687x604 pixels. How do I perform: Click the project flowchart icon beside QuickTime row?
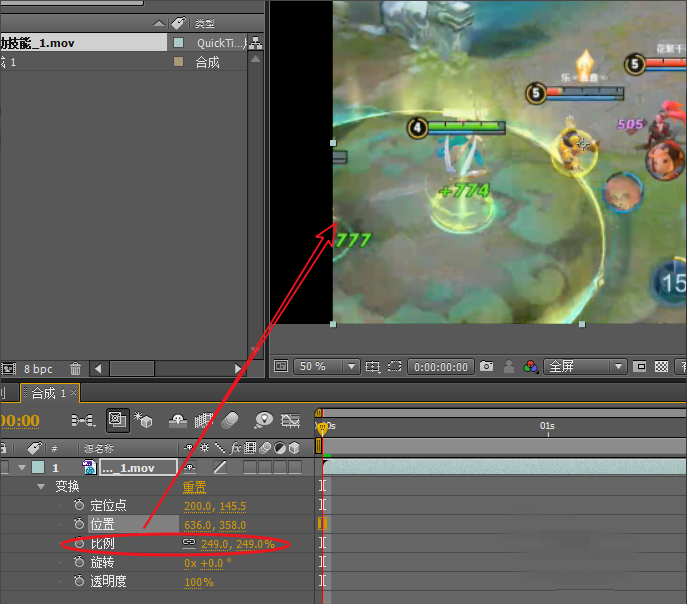pyautogui.click(x=254, y=43)
